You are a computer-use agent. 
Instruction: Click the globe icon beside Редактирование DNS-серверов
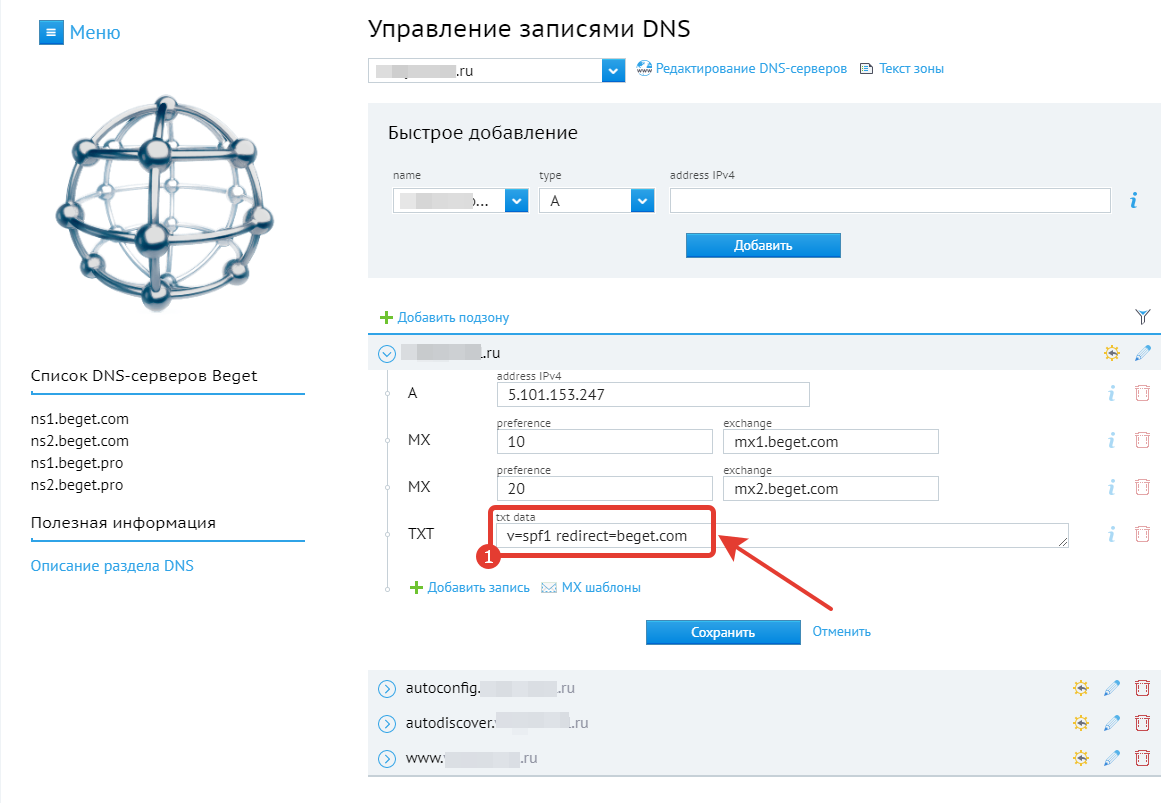[x=644, y=69]
